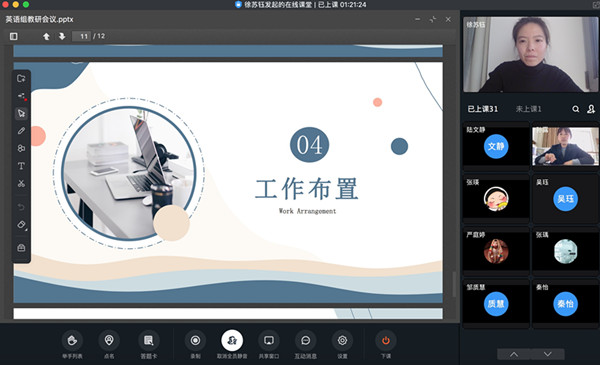600x365 pixels.
Task: Select the text T tool
Action: [x=21, y=166]
